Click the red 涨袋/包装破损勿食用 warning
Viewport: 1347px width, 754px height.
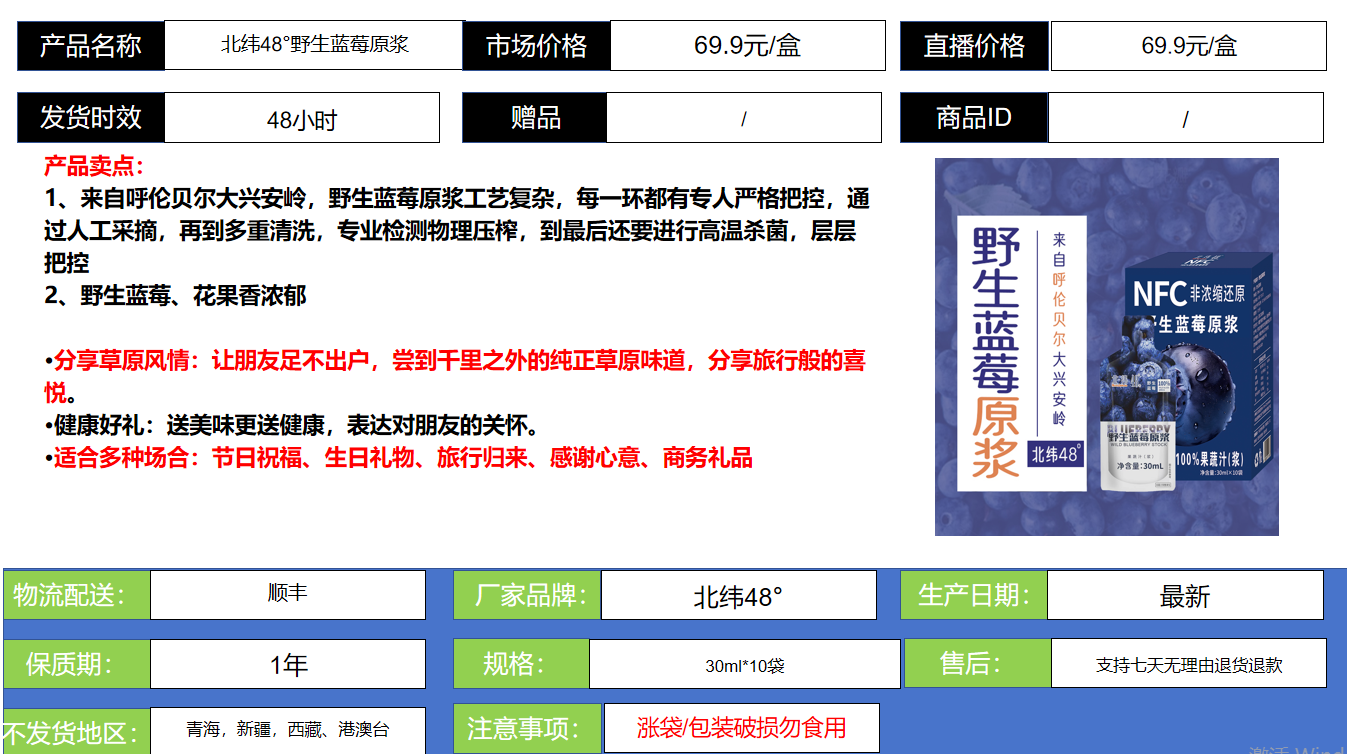[741, 728]
